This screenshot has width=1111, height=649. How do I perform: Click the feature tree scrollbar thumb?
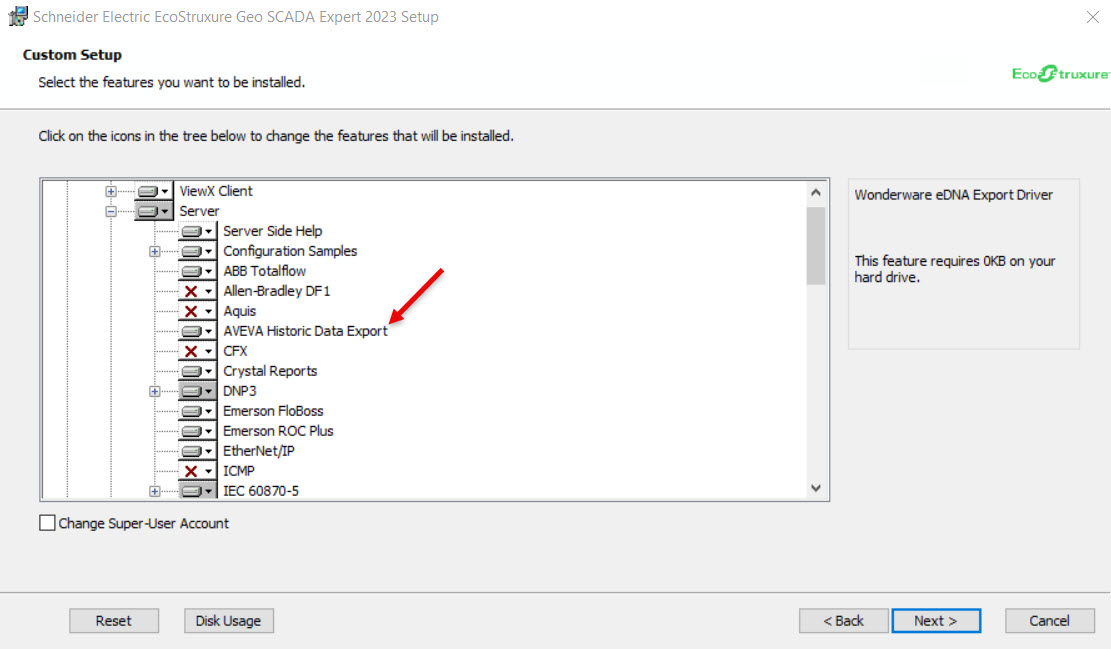coord(816,246)
